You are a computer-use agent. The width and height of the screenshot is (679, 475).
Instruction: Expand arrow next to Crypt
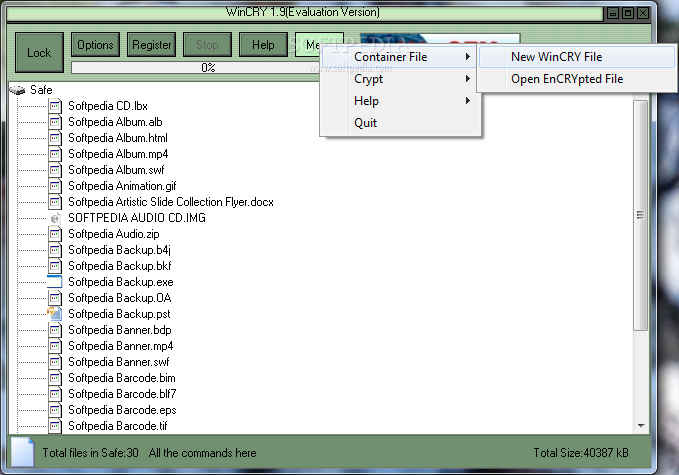468,79
